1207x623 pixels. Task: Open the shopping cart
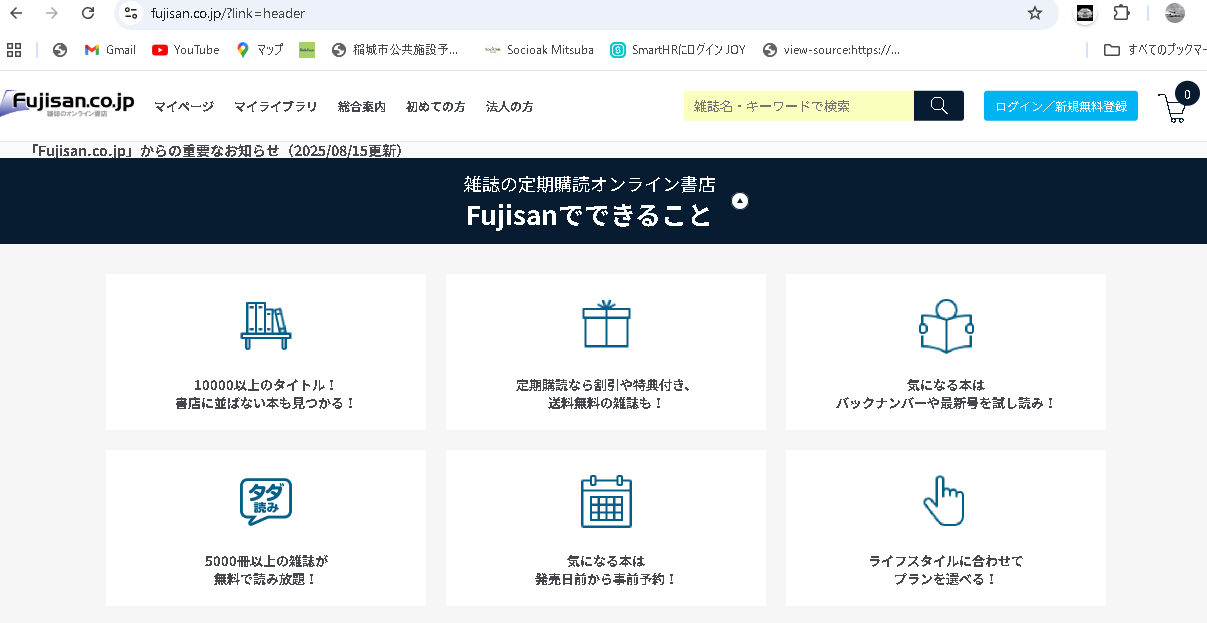point(1176,104)
